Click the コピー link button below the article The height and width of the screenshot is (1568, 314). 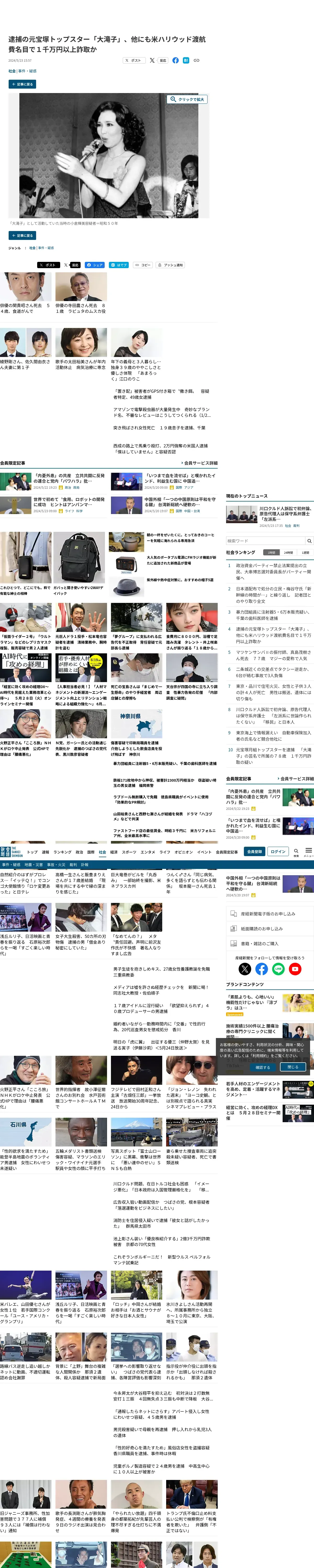tap(143, 265)
